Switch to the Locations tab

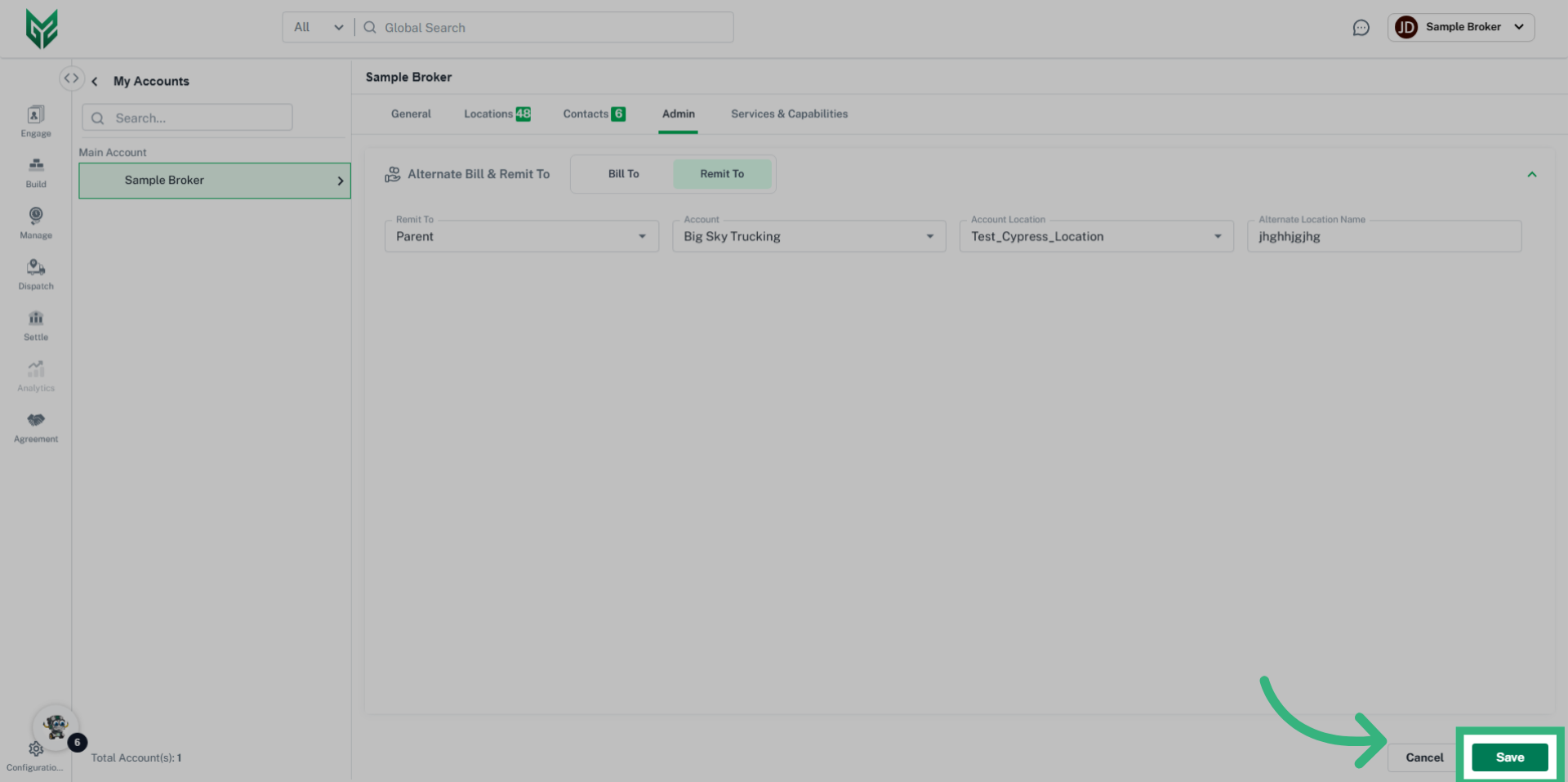click(x=497, y=114)
